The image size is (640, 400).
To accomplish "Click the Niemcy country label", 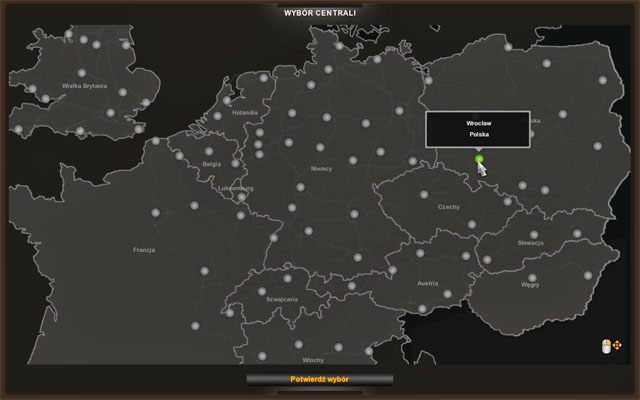I will (x=321, y=169).
